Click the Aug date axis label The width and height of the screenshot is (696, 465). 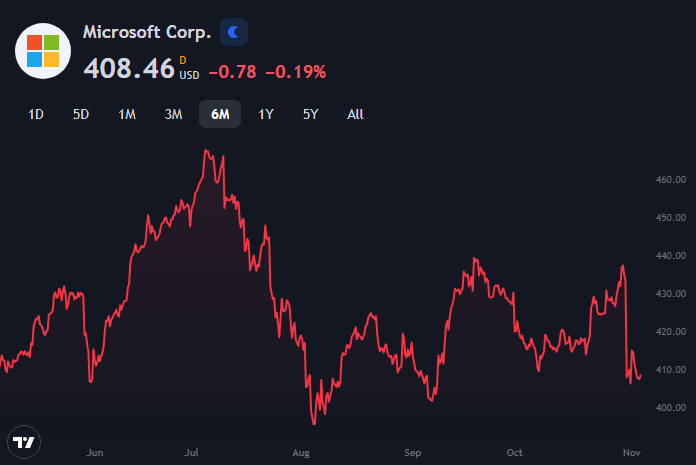(x=301, y=453)
